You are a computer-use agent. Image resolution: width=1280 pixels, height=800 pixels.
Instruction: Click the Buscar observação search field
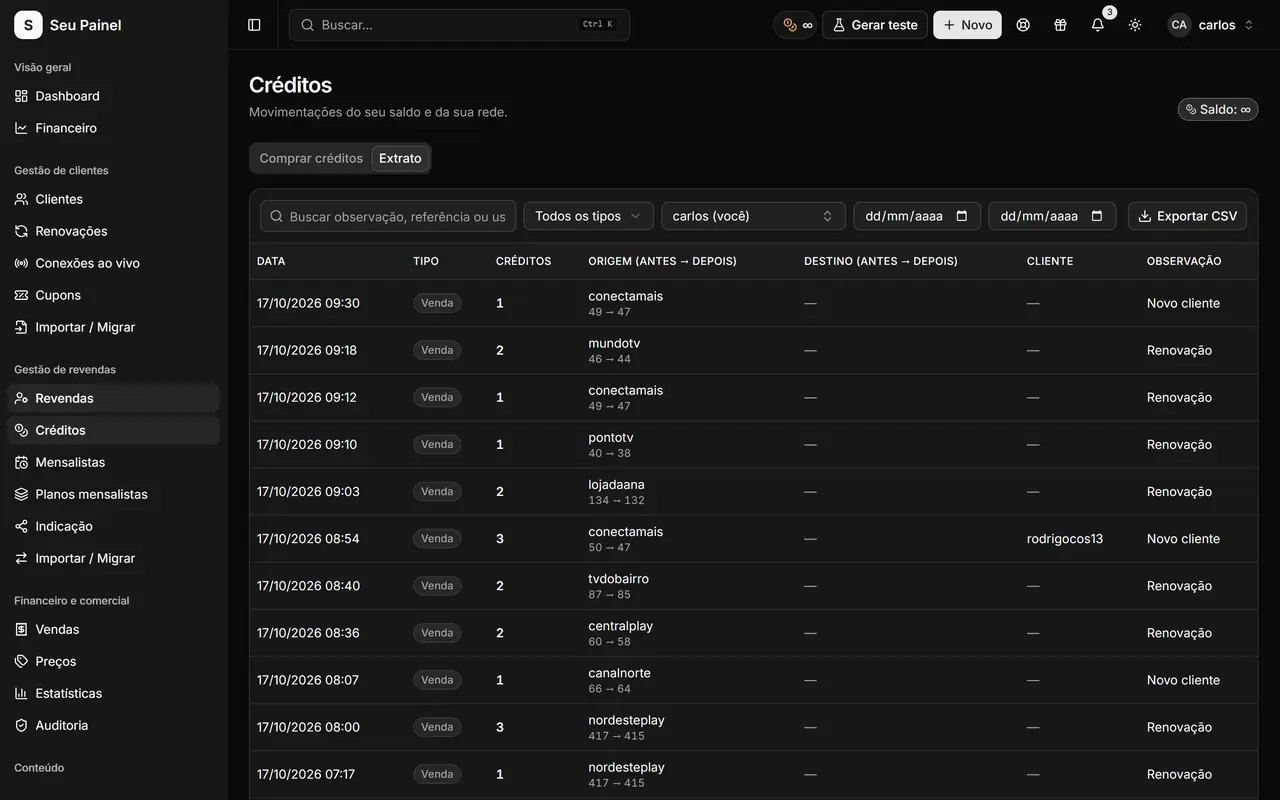388,216
